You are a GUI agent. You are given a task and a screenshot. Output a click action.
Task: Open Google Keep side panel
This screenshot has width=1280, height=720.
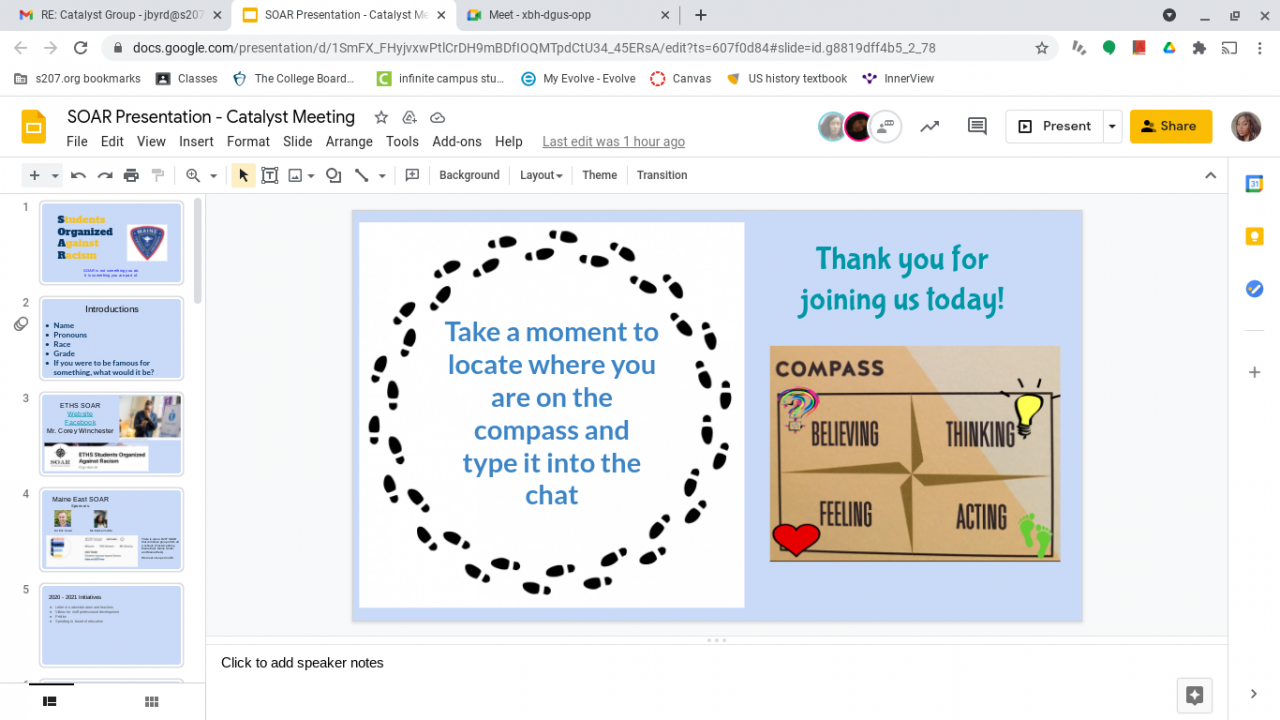1254,236
